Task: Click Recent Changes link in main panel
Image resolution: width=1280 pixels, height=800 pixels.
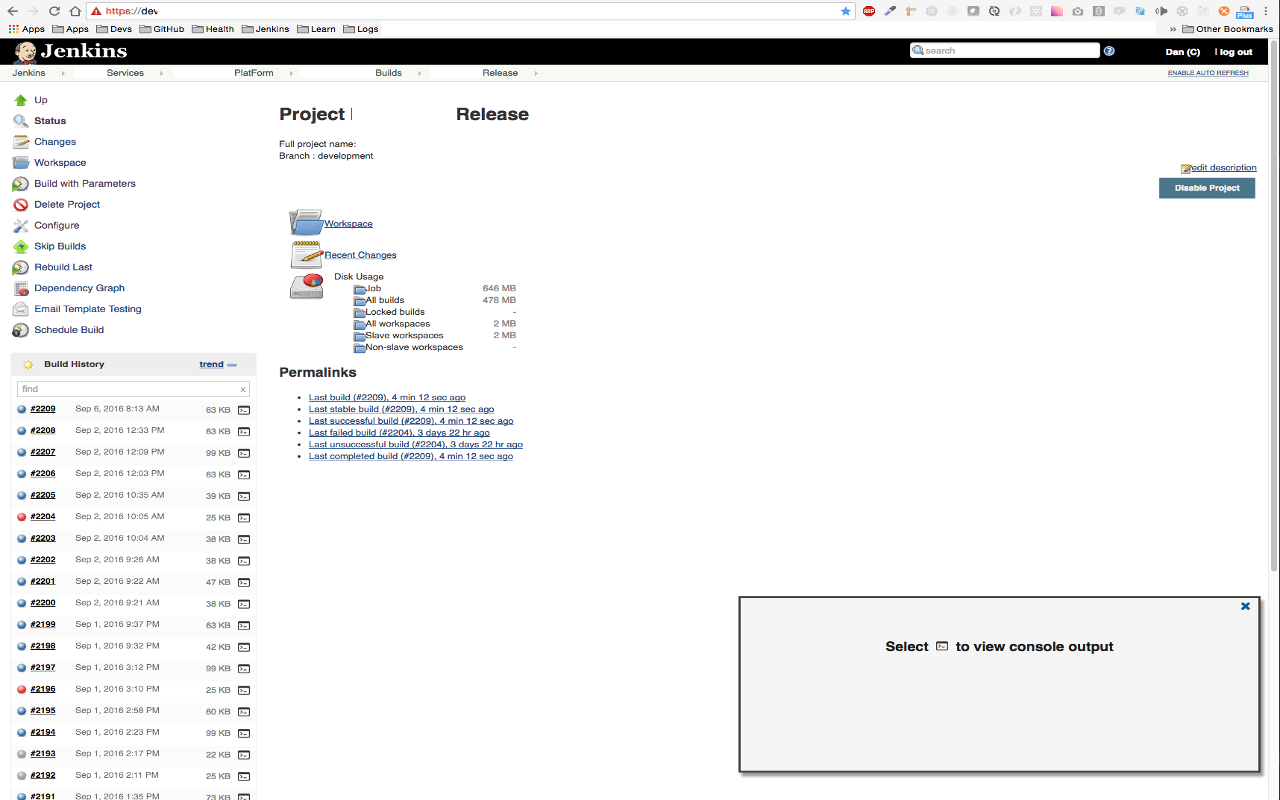Action: point(360,255)
